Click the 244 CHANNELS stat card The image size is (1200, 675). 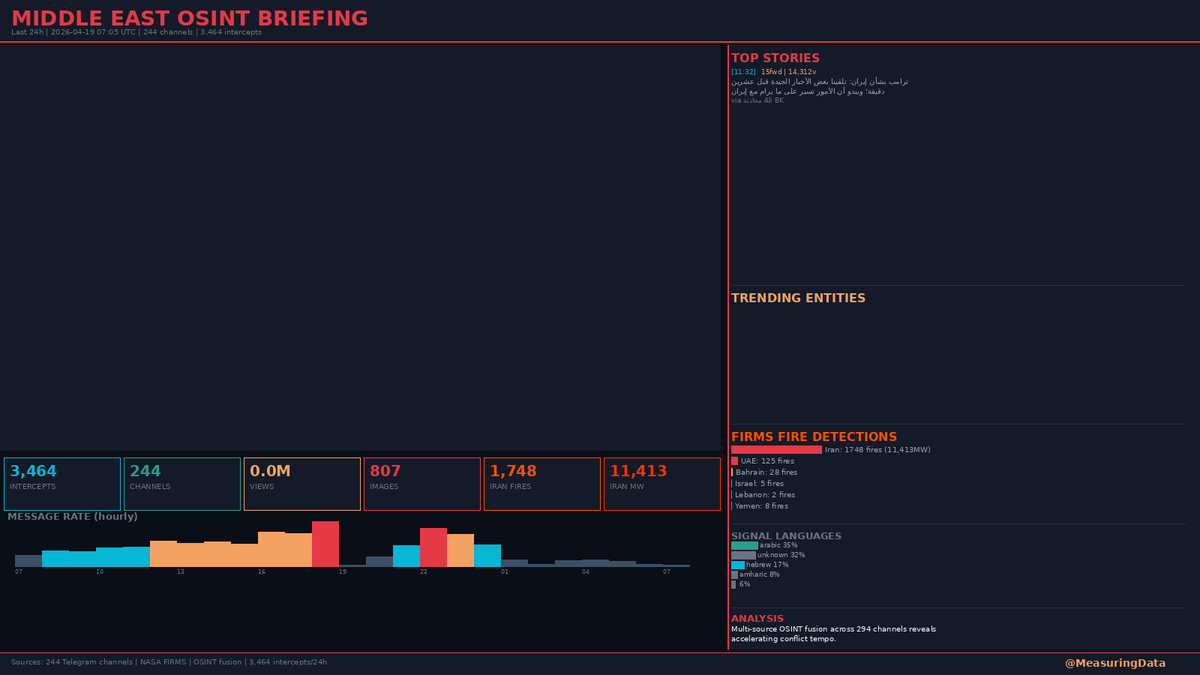pos(182,484)
